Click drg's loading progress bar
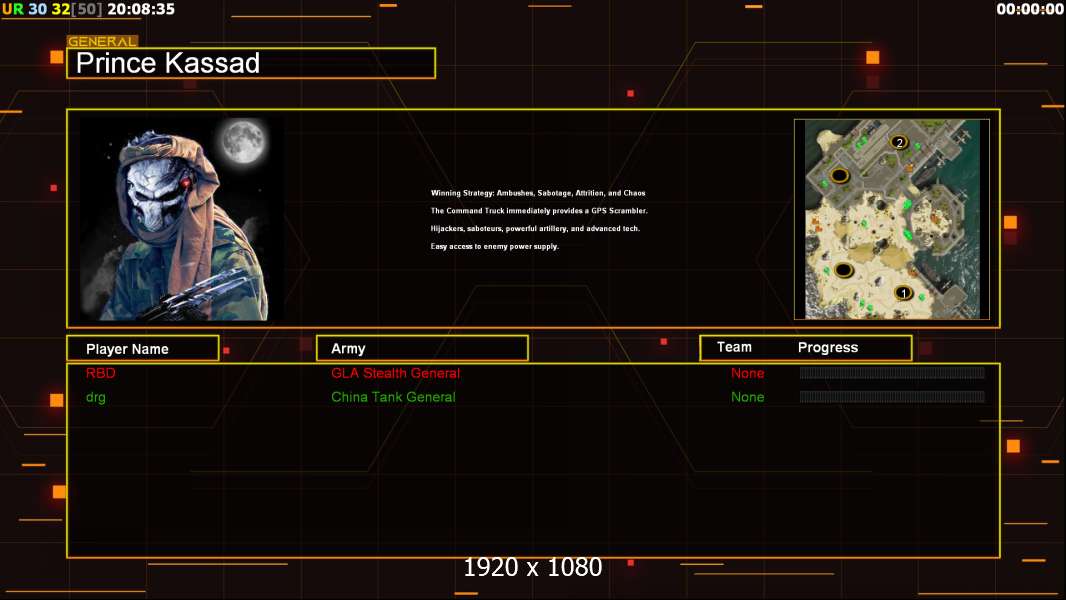 point(892,397)
